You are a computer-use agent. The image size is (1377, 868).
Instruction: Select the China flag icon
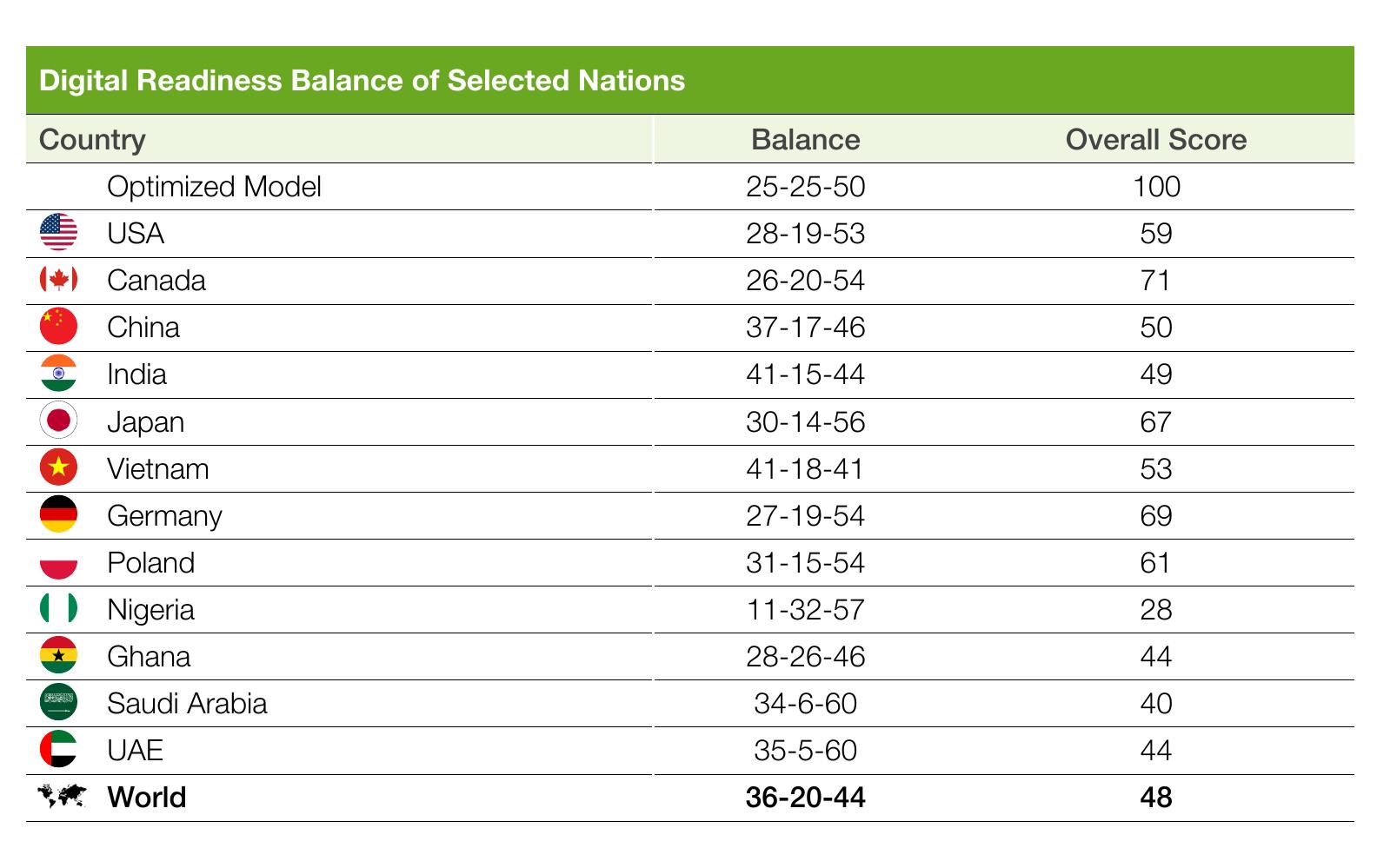pos(59,327)
